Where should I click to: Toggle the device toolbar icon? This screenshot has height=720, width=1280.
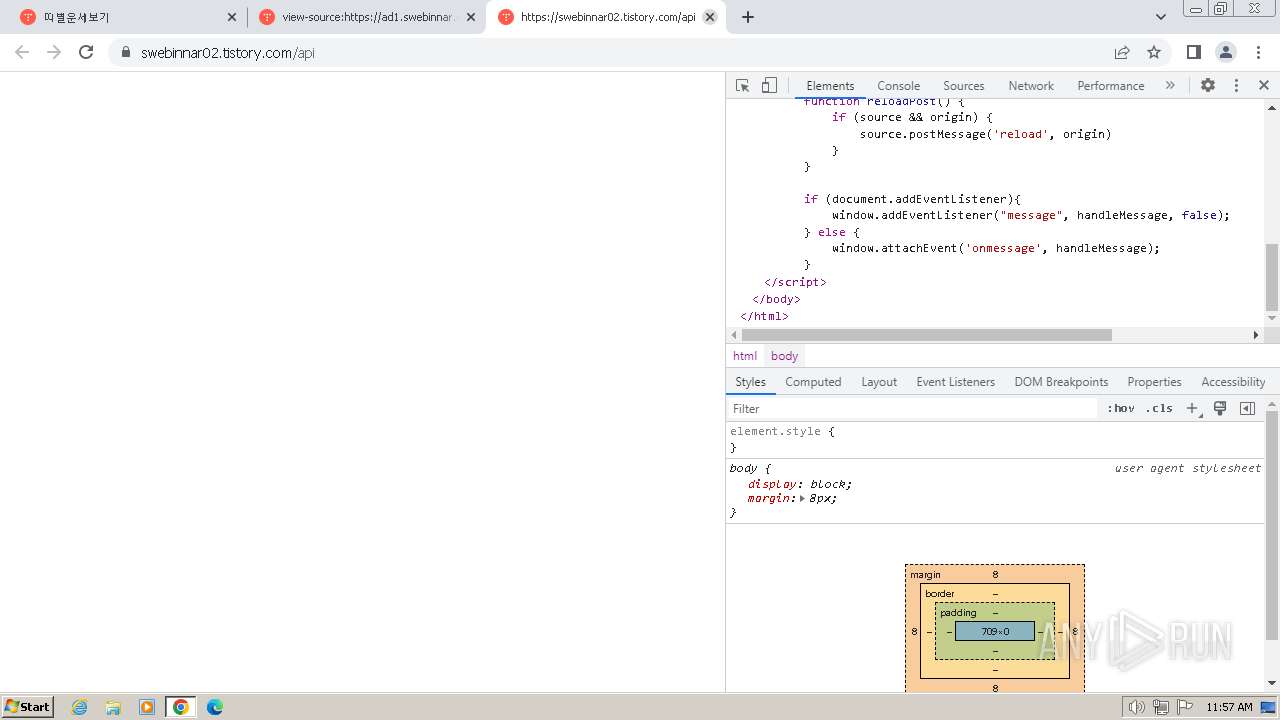click(x=769, y=86)
